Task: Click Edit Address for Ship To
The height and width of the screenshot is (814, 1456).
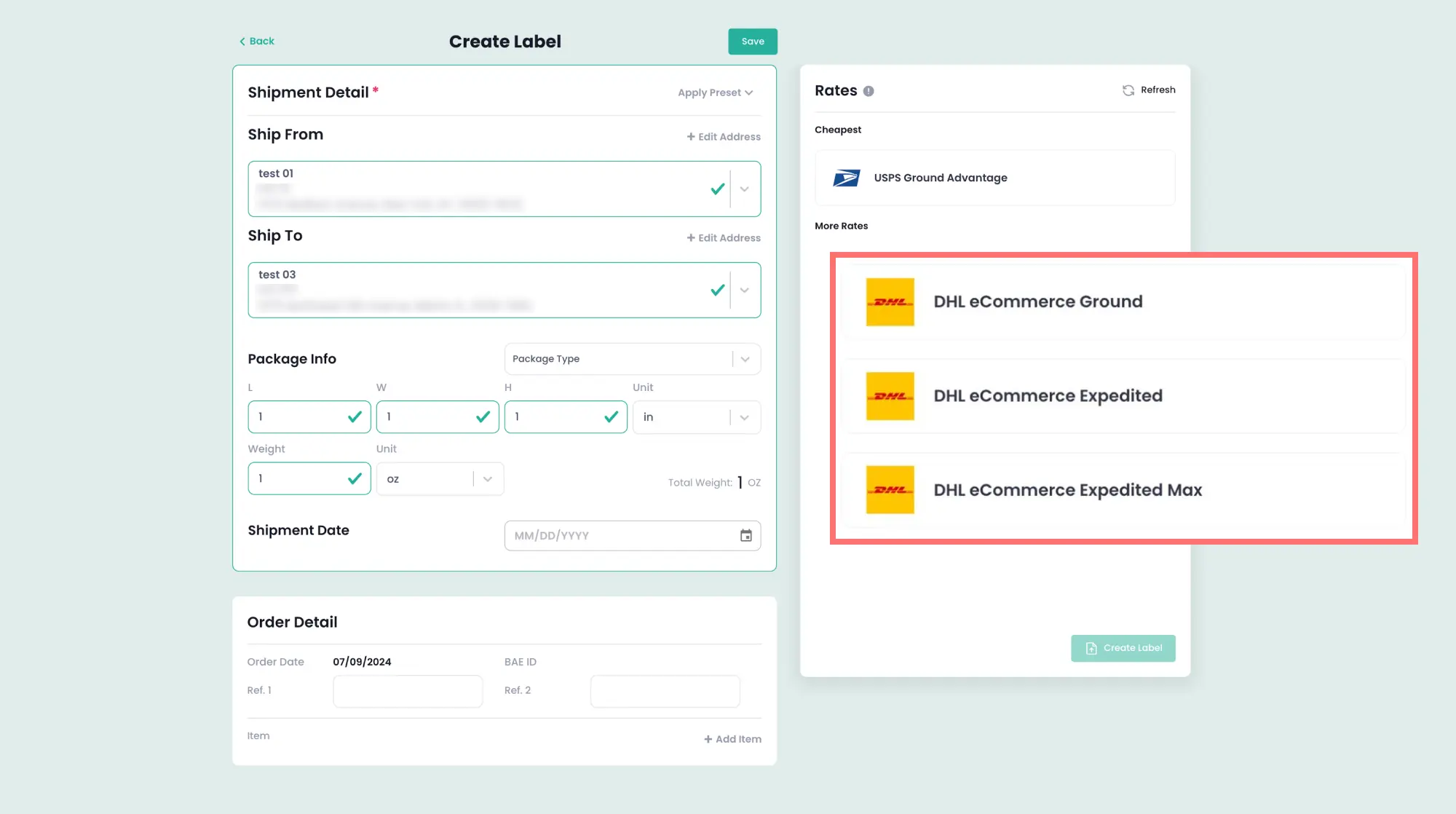Action: tap(724, 238)
